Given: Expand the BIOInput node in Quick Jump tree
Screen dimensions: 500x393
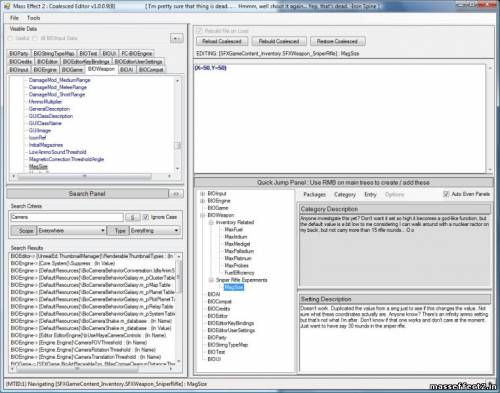Looking at the screenshot, I should pyautogui.click(x=202, y=193).
